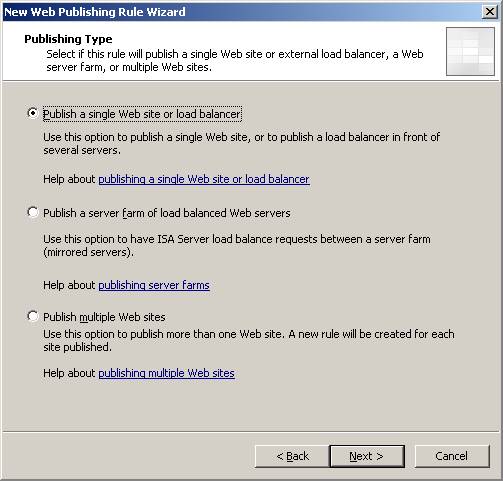Click the ISA Server load balance description text
The image size is (503, 481).
(237, 245)
